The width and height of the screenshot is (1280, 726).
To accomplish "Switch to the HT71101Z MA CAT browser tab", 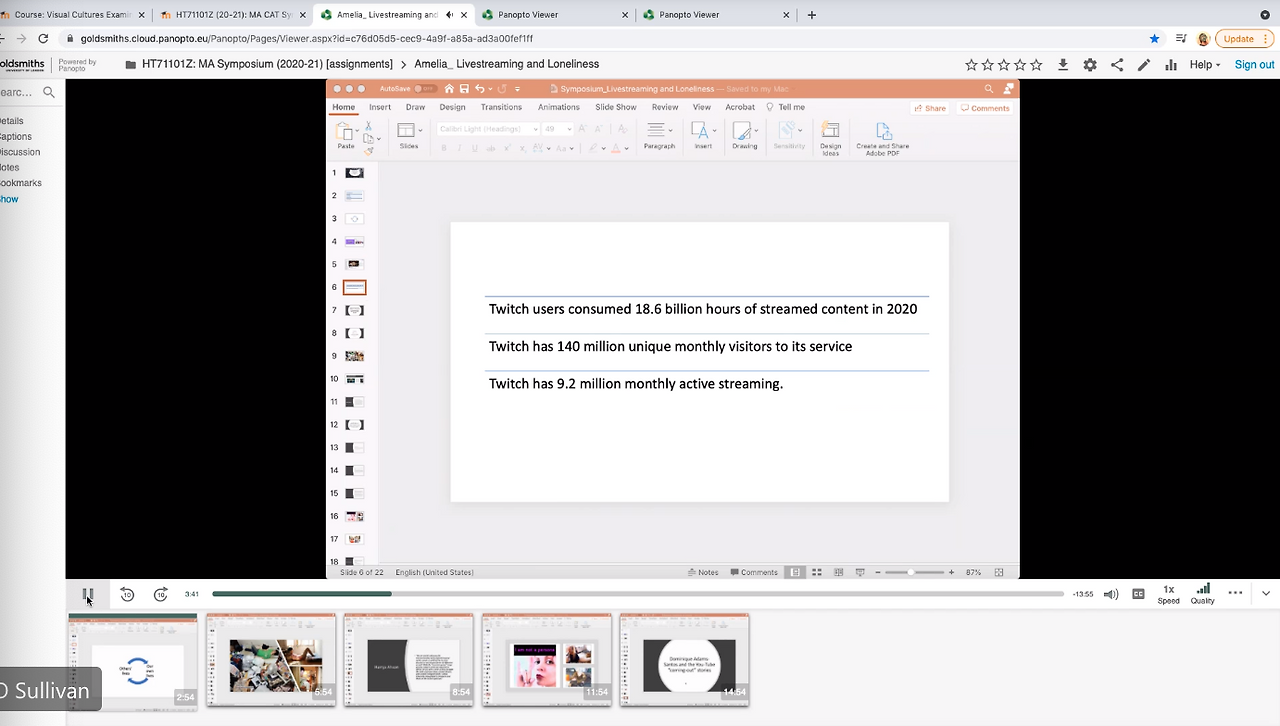I will coord(234,15).
